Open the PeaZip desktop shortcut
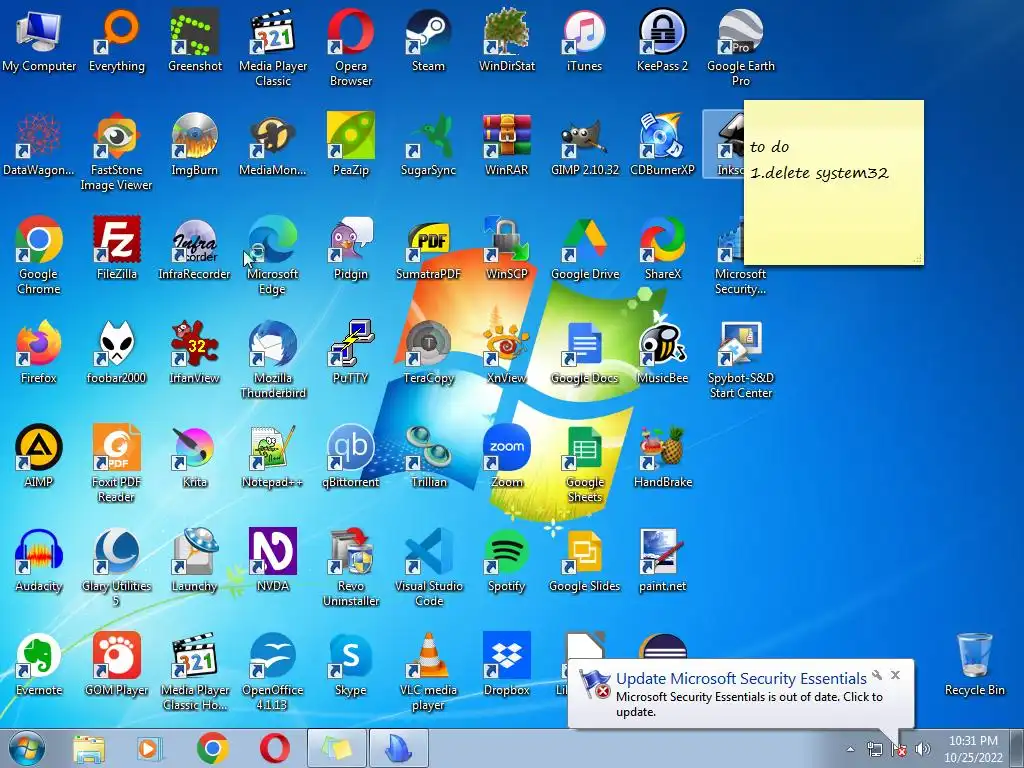 351,144
